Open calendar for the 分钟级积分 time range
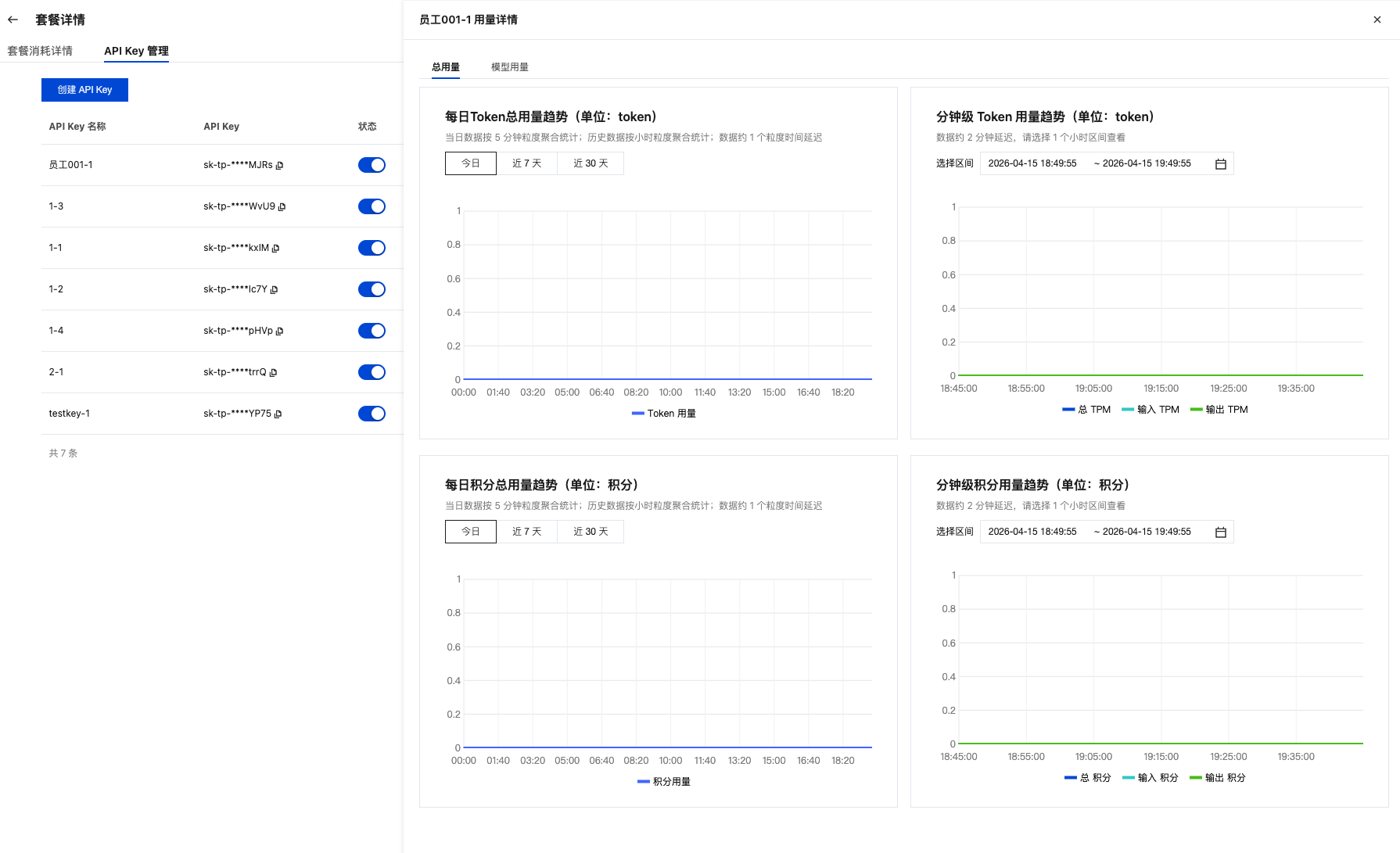 click(1220, 532)
